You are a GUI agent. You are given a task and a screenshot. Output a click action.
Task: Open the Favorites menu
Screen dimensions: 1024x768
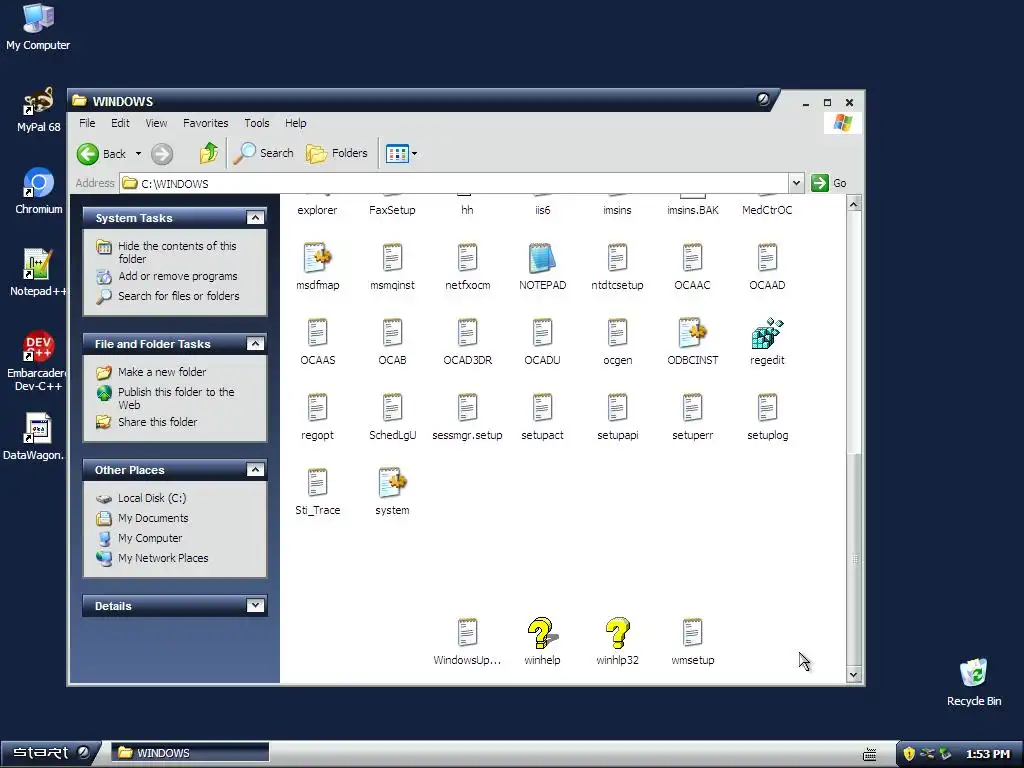click(205, 123)
